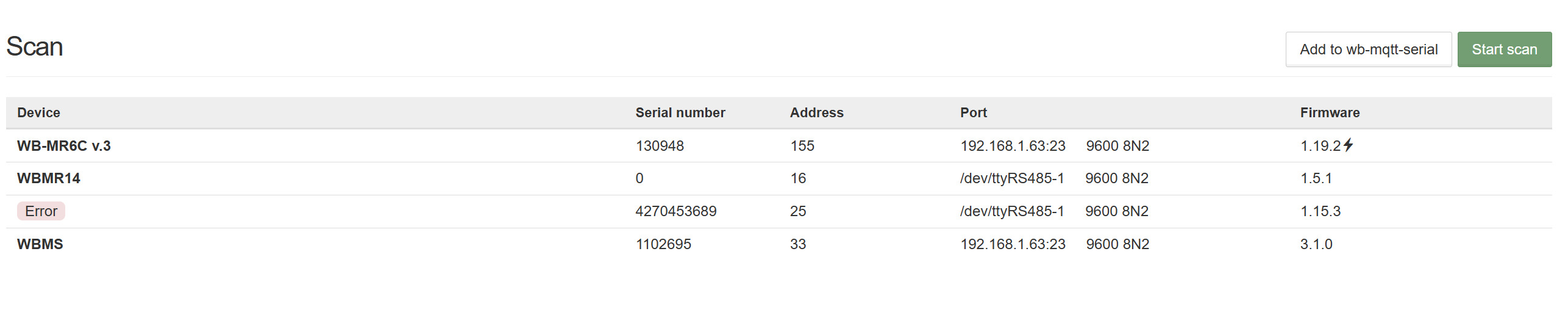Click the red Error badge
Viewport: 1568px width, 312px height.
41,211
